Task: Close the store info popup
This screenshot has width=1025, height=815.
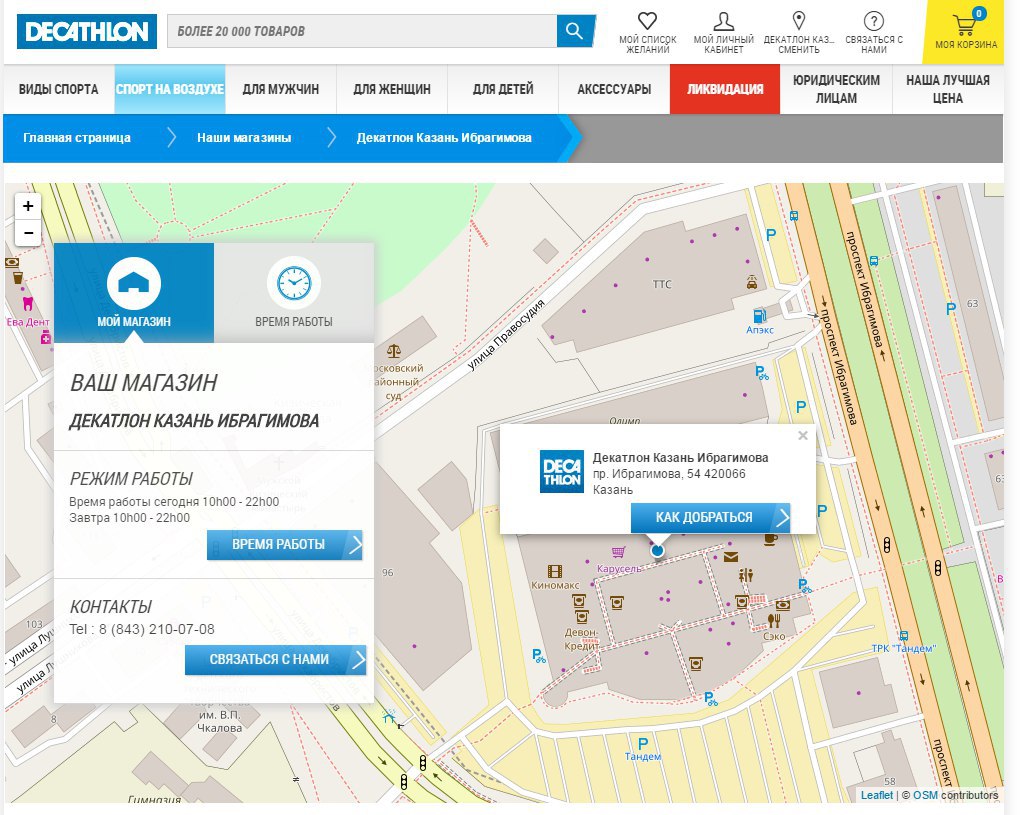Action: coord(803,435)
